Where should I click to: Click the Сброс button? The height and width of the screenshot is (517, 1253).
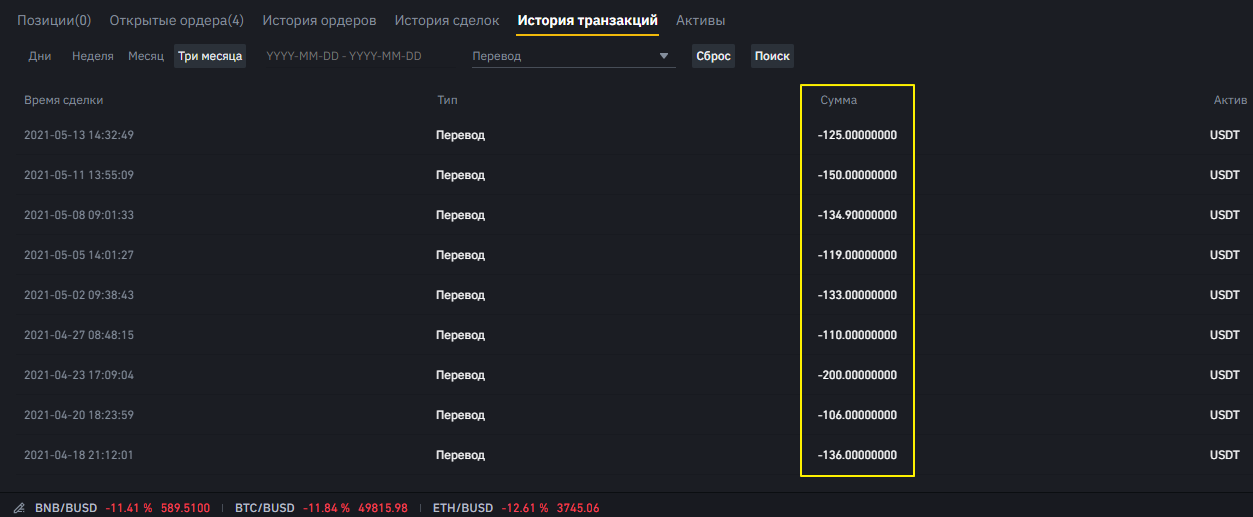(713, 56)
